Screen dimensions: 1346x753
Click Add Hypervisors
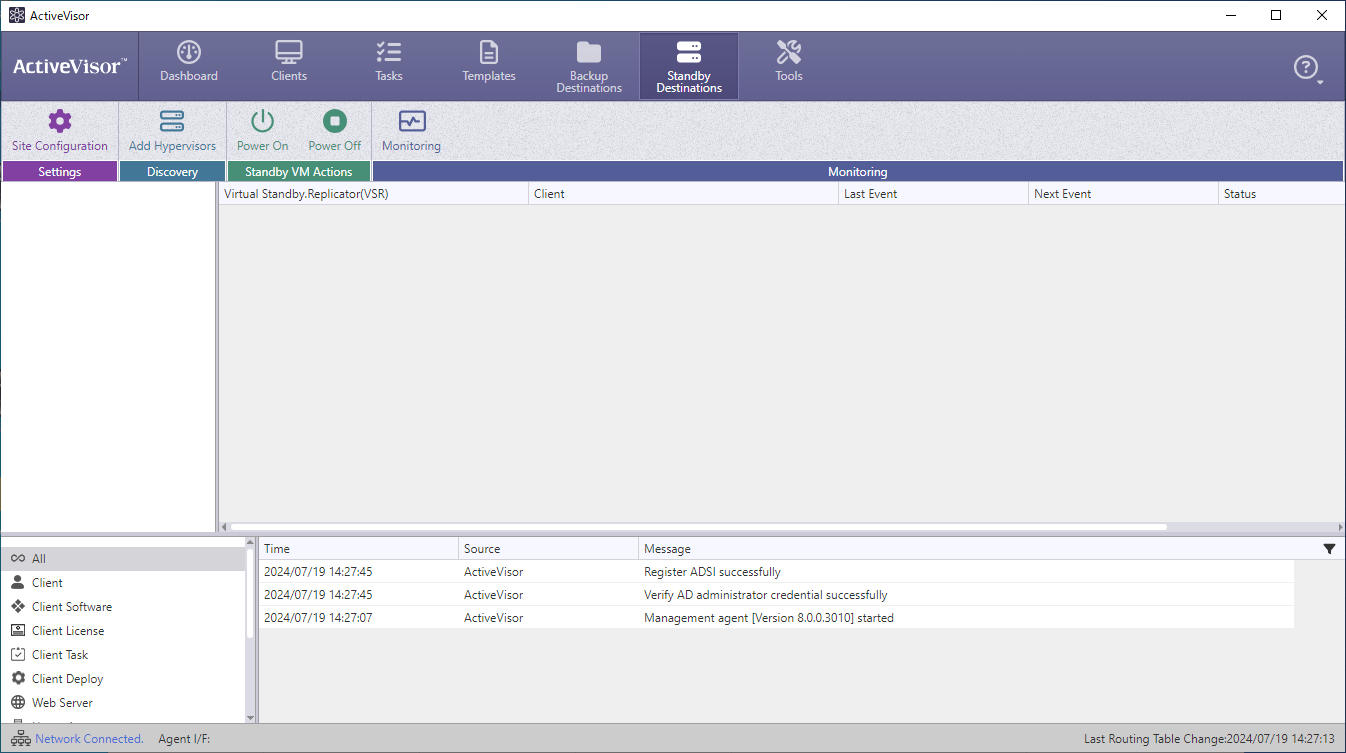click(x=172, y=131)
